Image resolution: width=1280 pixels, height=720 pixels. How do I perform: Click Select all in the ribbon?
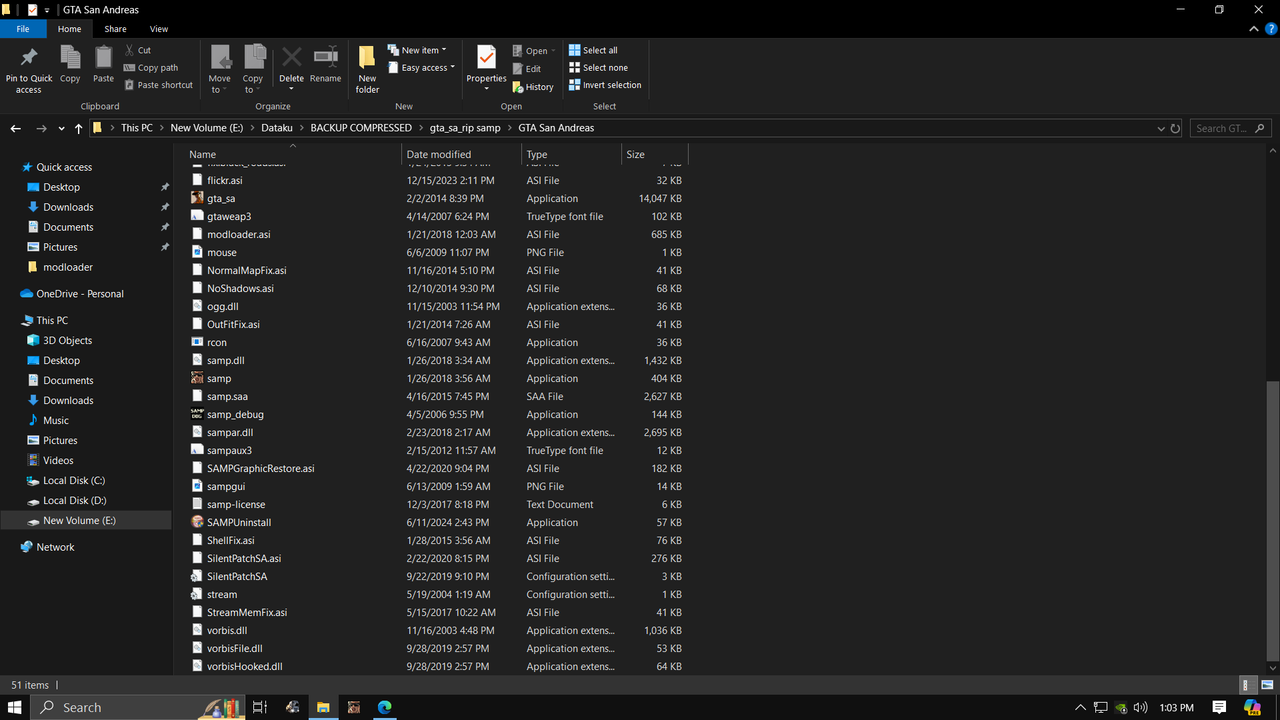pos(593,50)
